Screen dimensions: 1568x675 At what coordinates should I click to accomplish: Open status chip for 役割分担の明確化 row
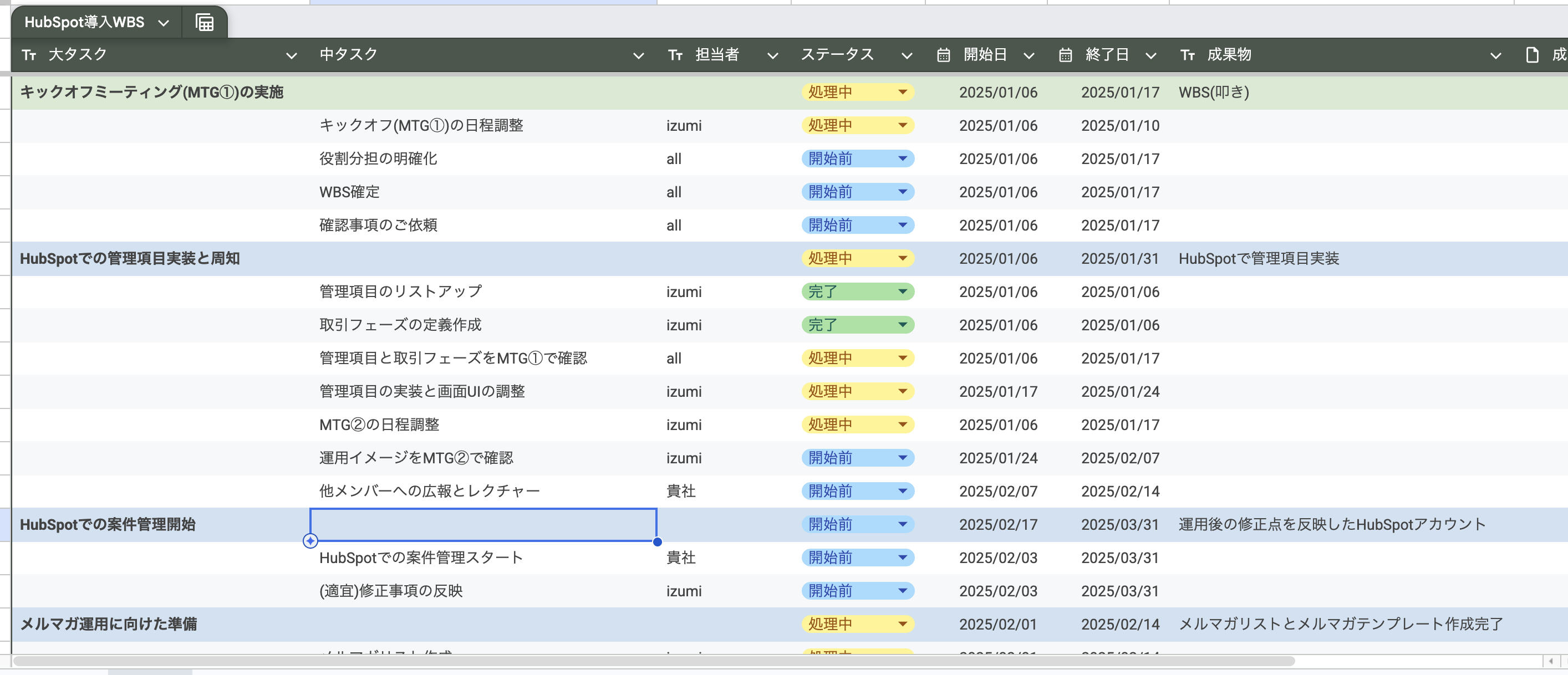pyautogui.click(x=858, y=159)
